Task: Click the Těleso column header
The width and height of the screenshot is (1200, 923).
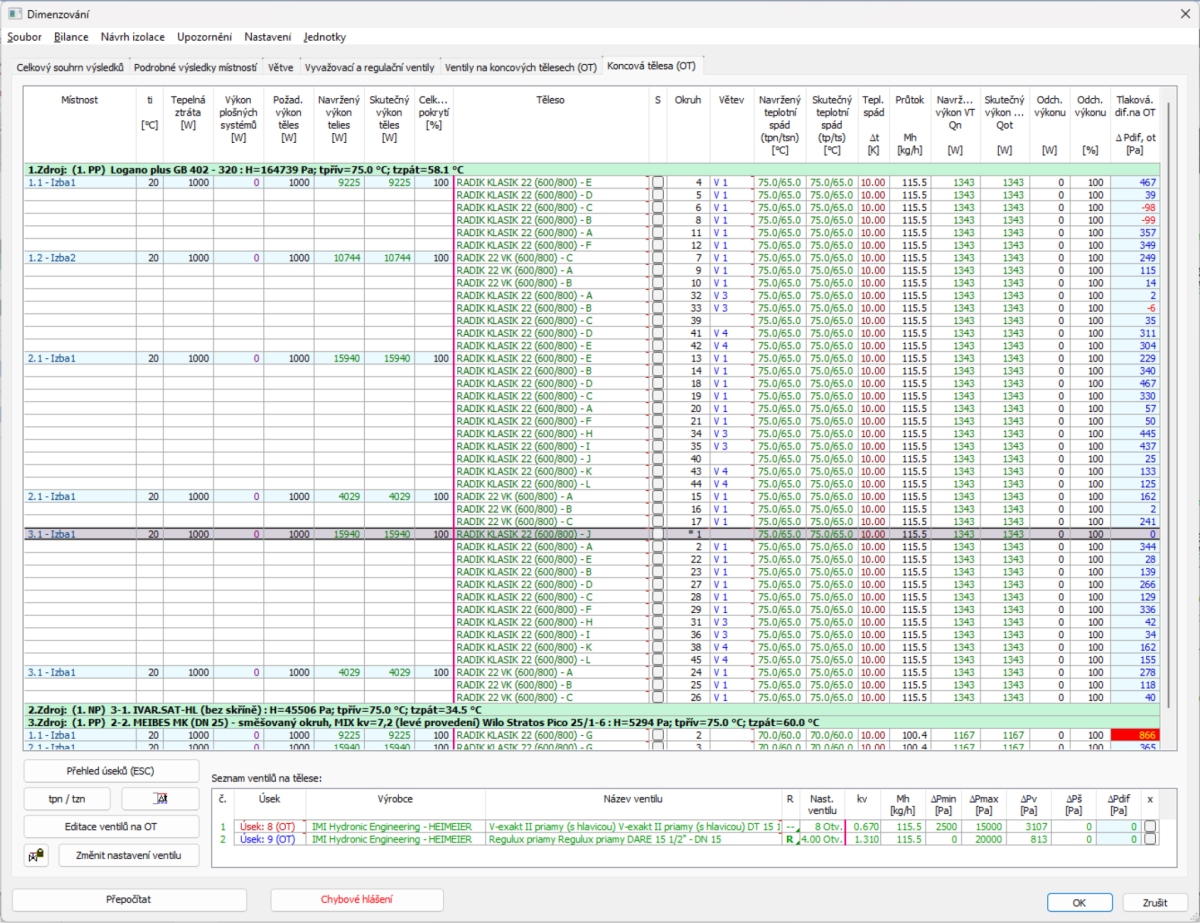Action: (551, 126)
